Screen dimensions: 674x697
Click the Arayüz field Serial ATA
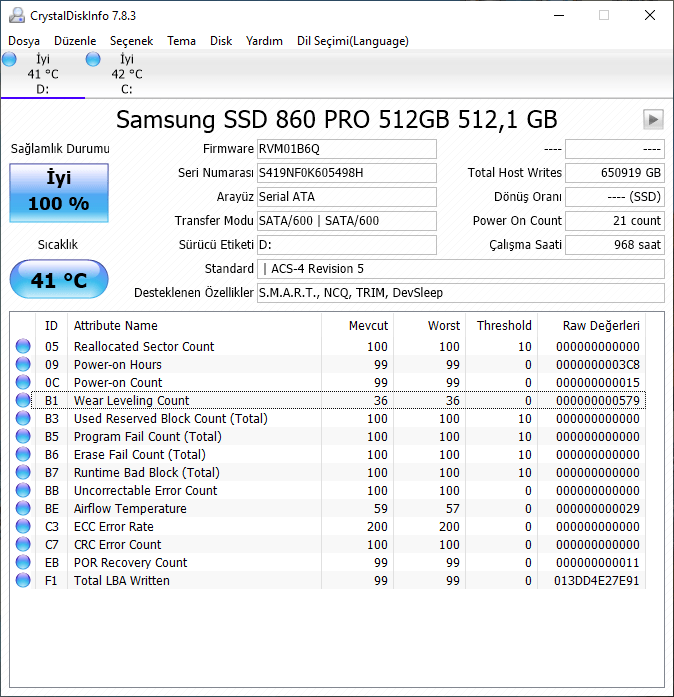click(x=347, y=197)
